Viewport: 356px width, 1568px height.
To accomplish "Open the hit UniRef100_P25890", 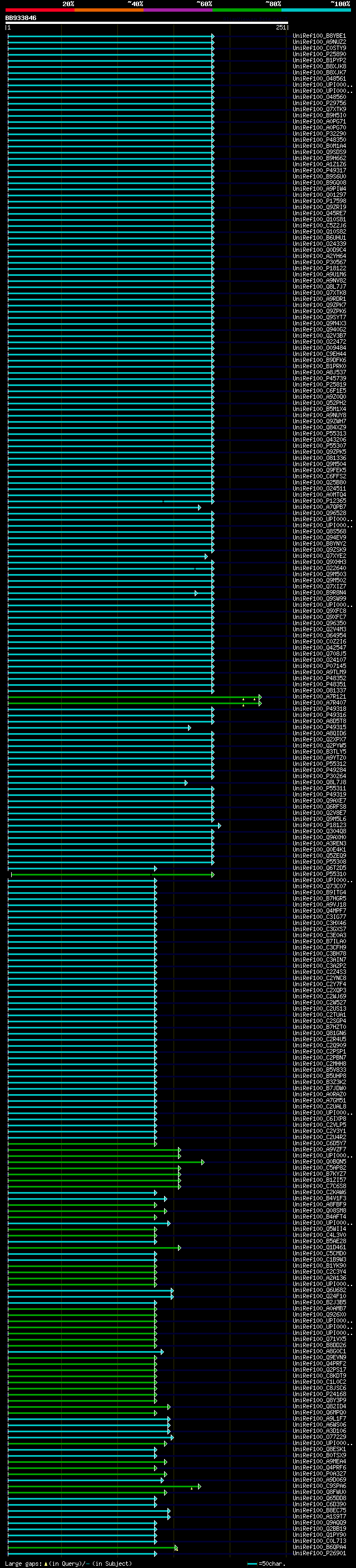I will [319, 54].
